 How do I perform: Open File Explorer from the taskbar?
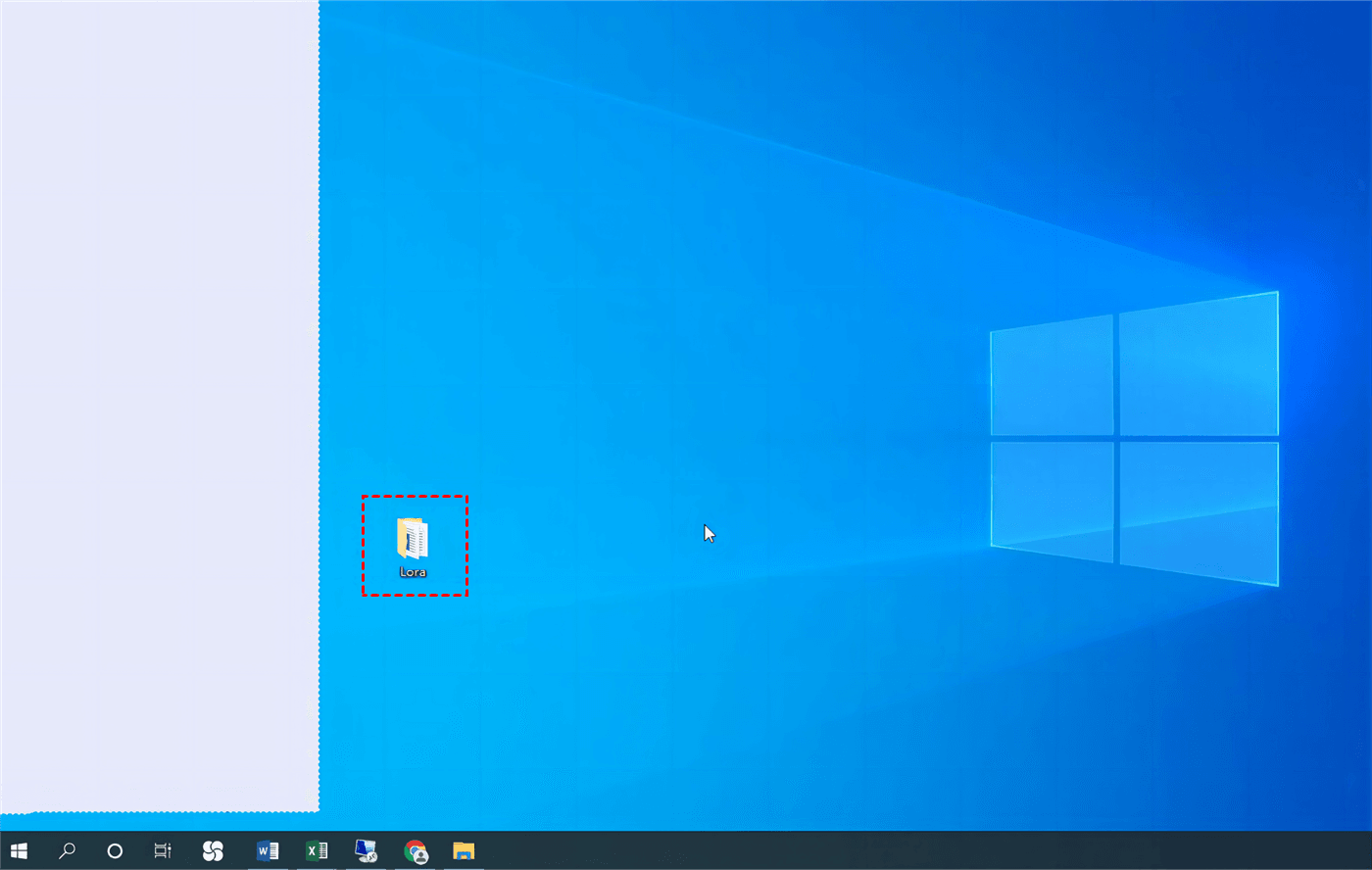tap(464, 850)
